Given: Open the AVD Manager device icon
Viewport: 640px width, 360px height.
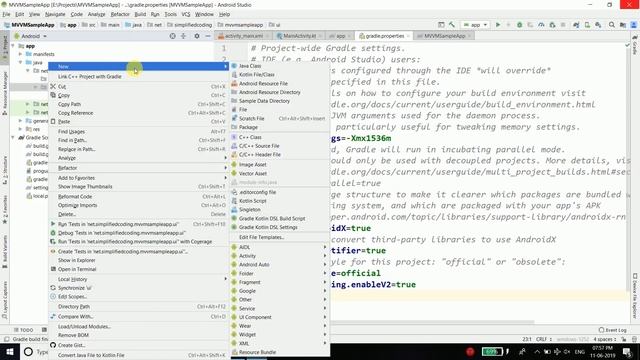Looking at the screenshot, I should point(587,25).
